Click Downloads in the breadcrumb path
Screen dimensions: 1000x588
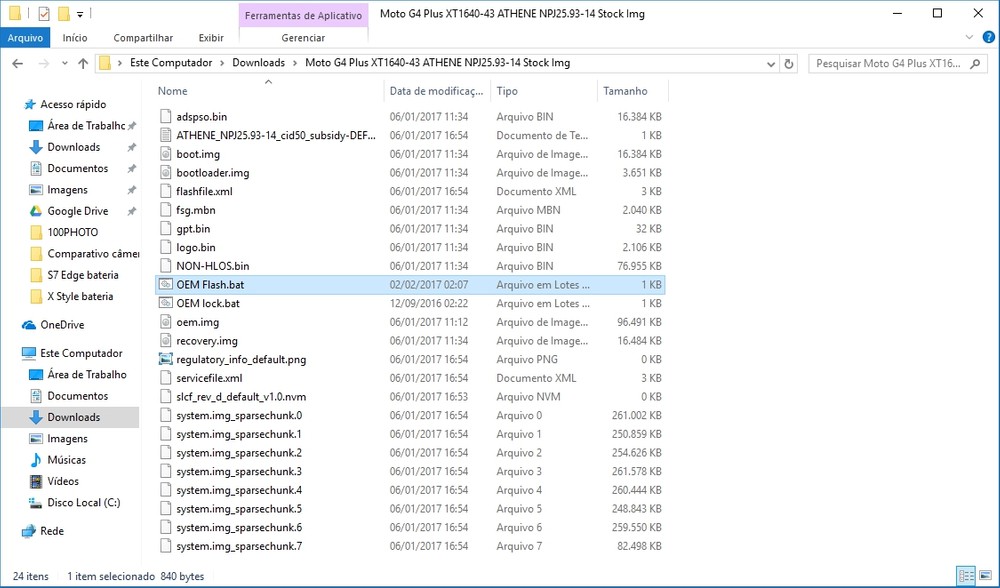coord(258,63)
